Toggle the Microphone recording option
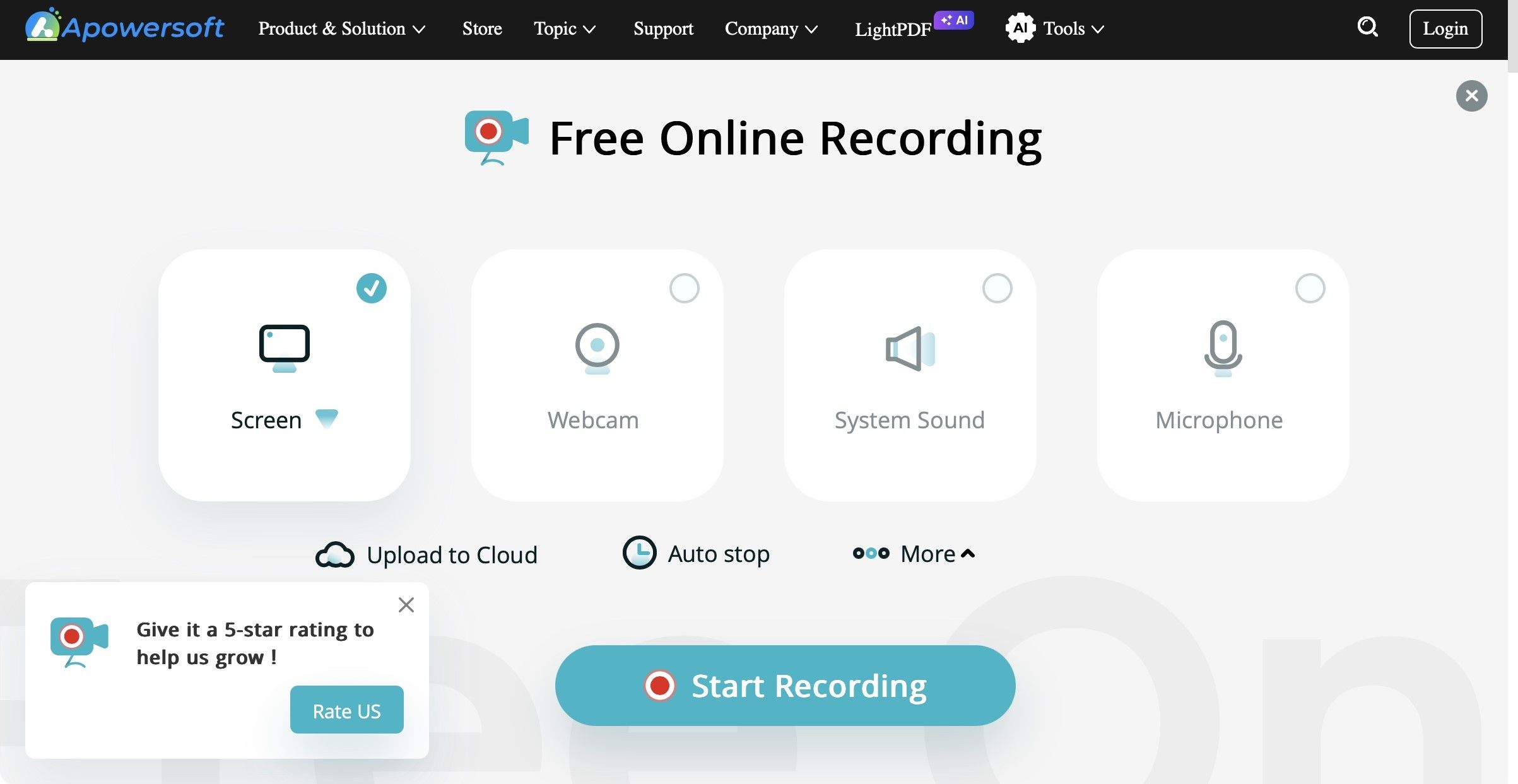 point(1309,288)
